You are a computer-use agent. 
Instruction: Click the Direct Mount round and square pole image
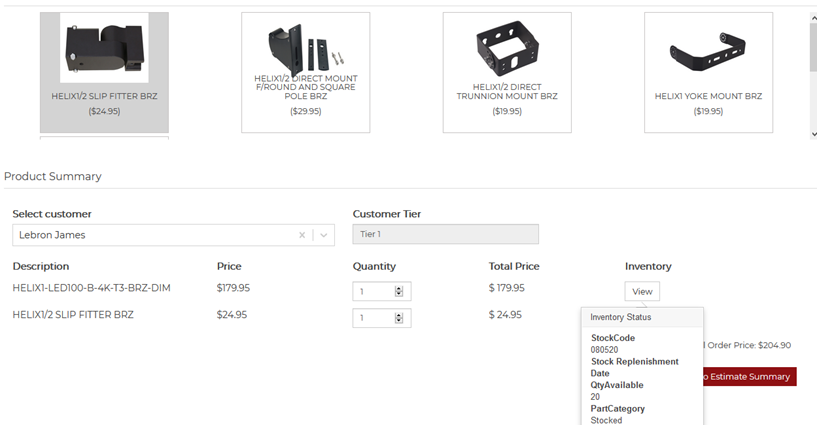click(305, 46)
